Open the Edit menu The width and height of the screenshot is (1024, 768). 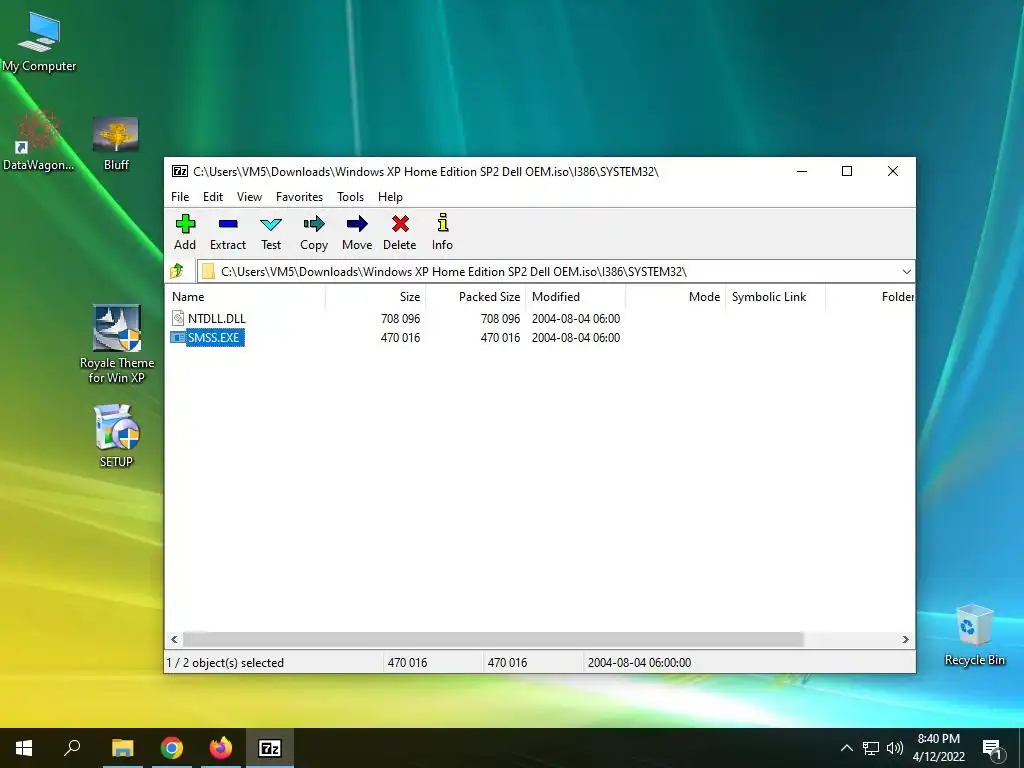point(213,197)
